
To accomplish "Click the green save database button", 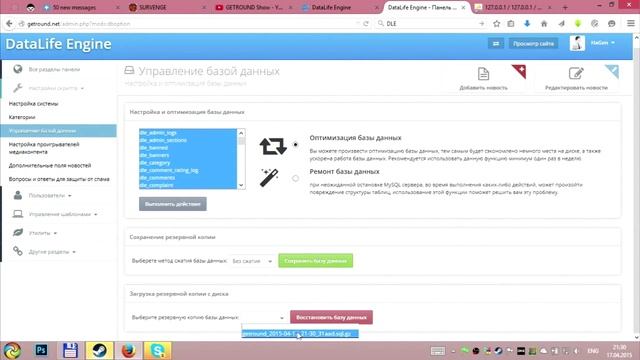I will click(316, 261).
